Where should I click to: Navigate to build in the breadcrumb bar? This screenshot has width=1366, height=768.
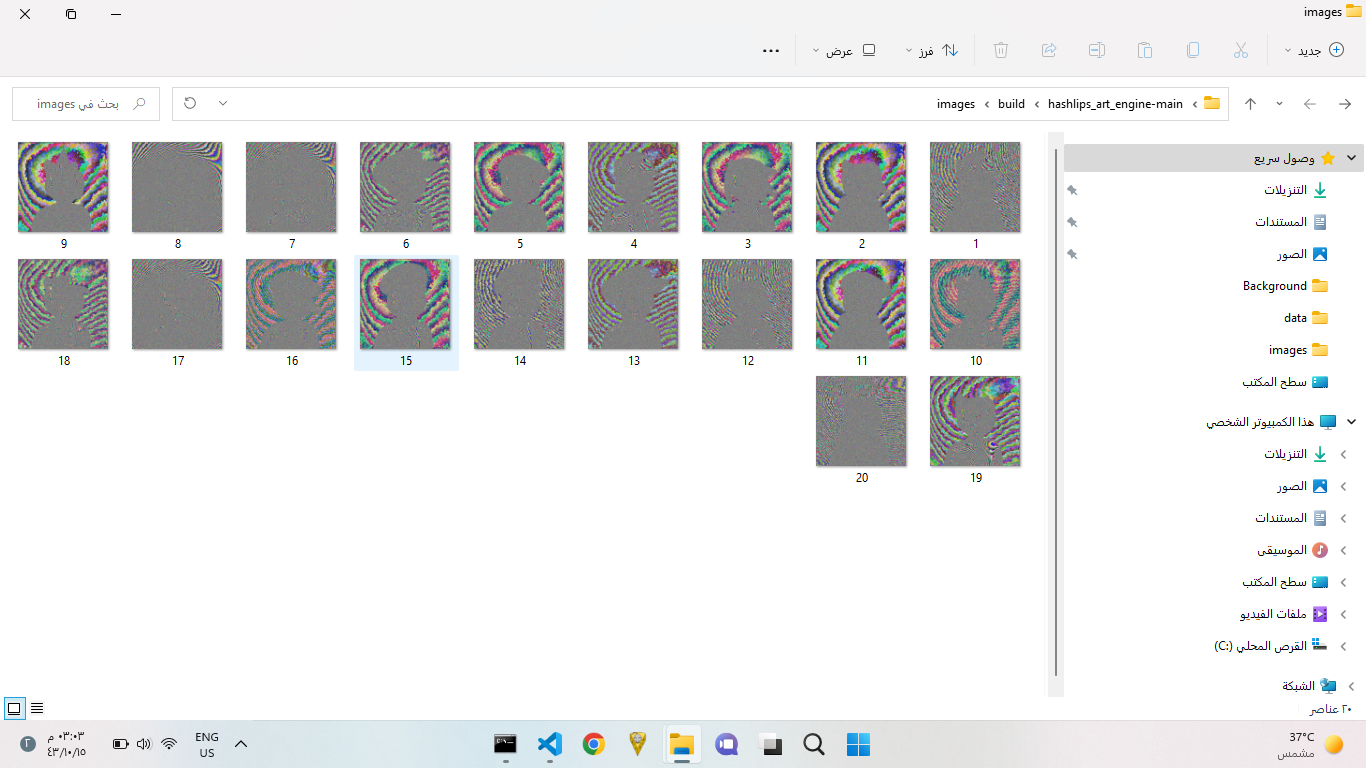point(1010,103)
